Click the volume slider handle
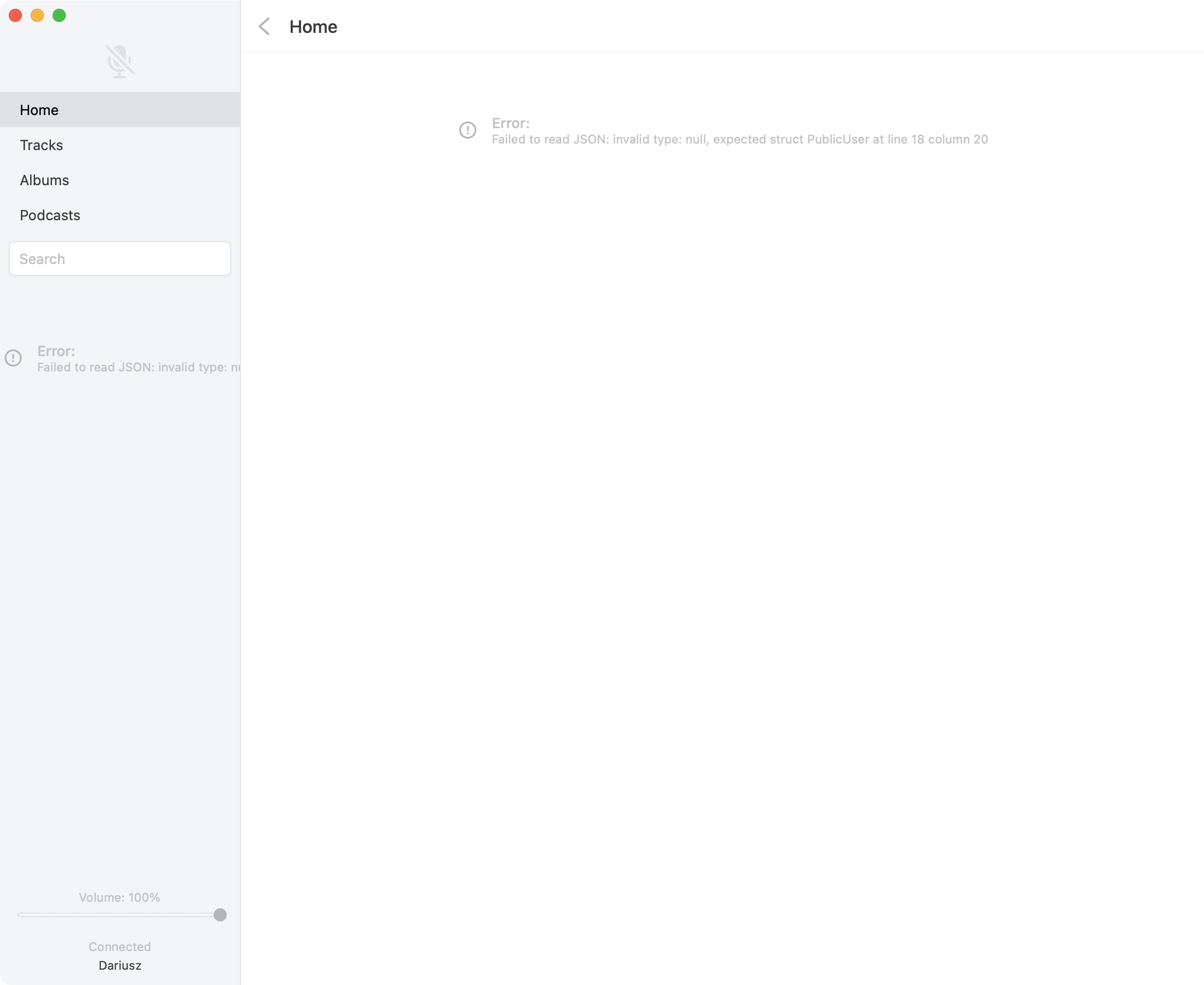 pos(220,915)
